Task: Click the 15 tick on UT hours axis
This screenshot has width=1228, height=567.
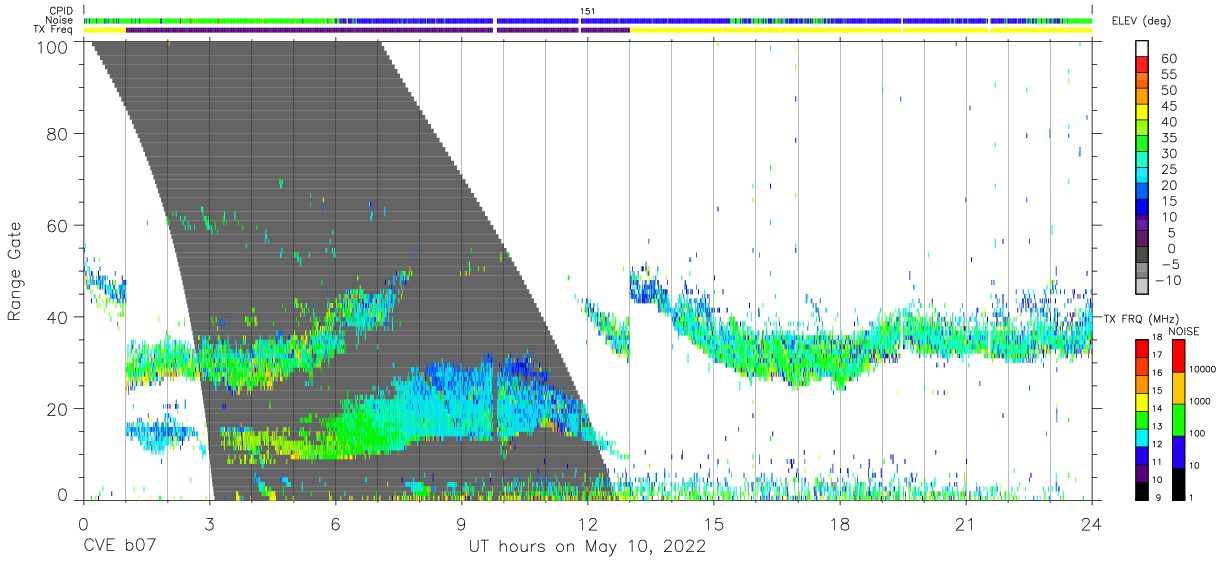Action: [x=714, y=523]
